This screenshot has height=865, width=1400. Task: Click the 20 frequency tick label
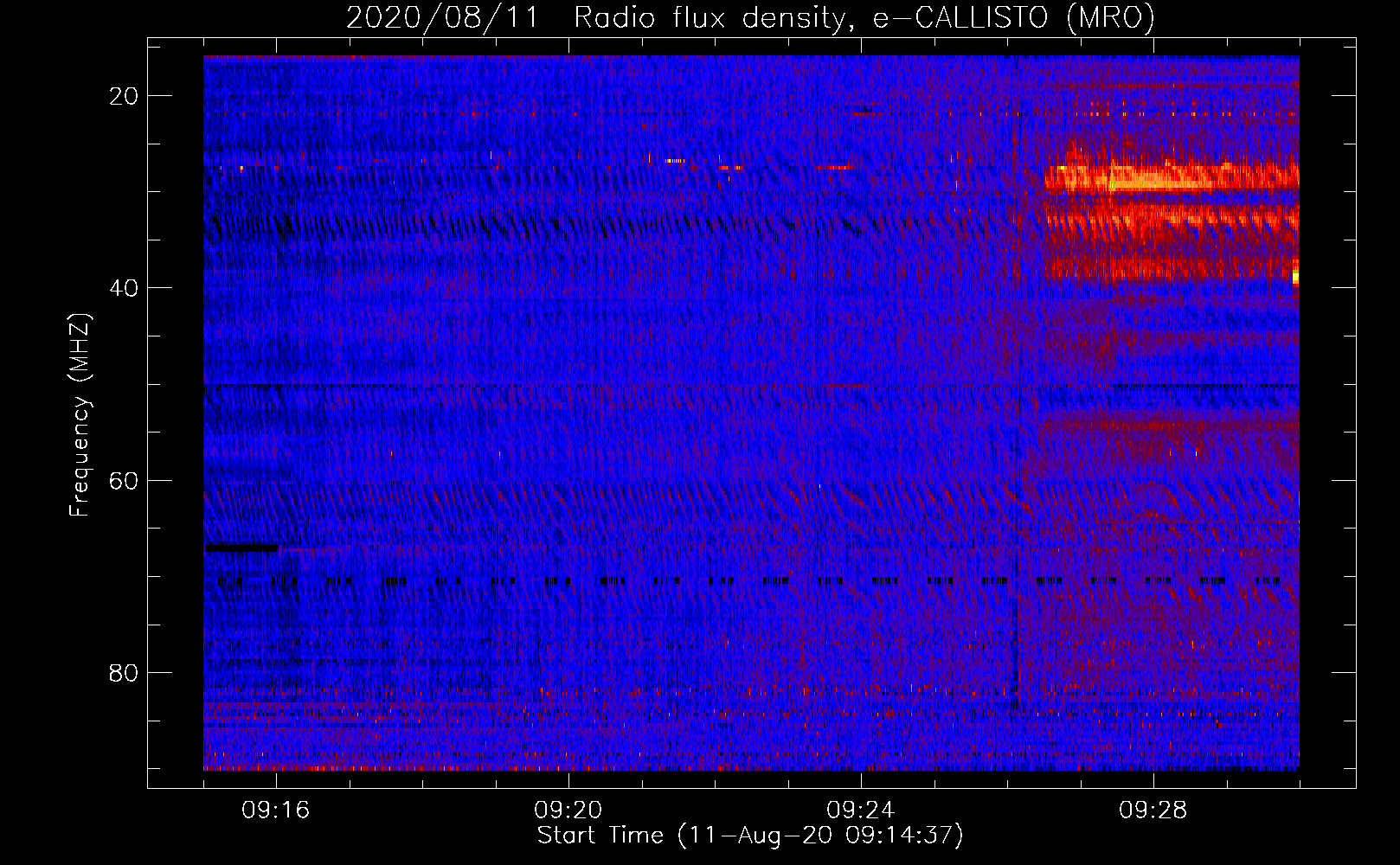125,96
